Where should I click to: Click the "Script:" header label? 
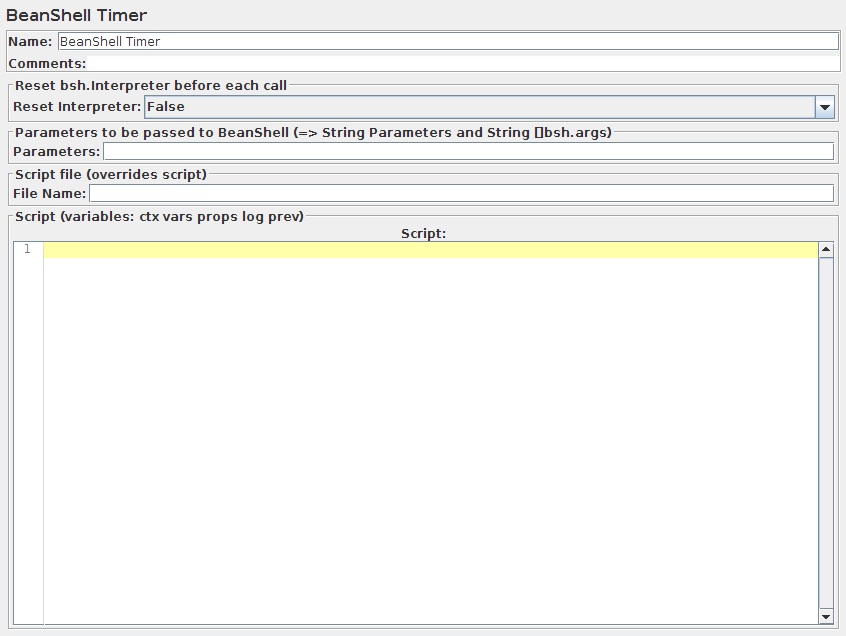(x=423, y=233)
